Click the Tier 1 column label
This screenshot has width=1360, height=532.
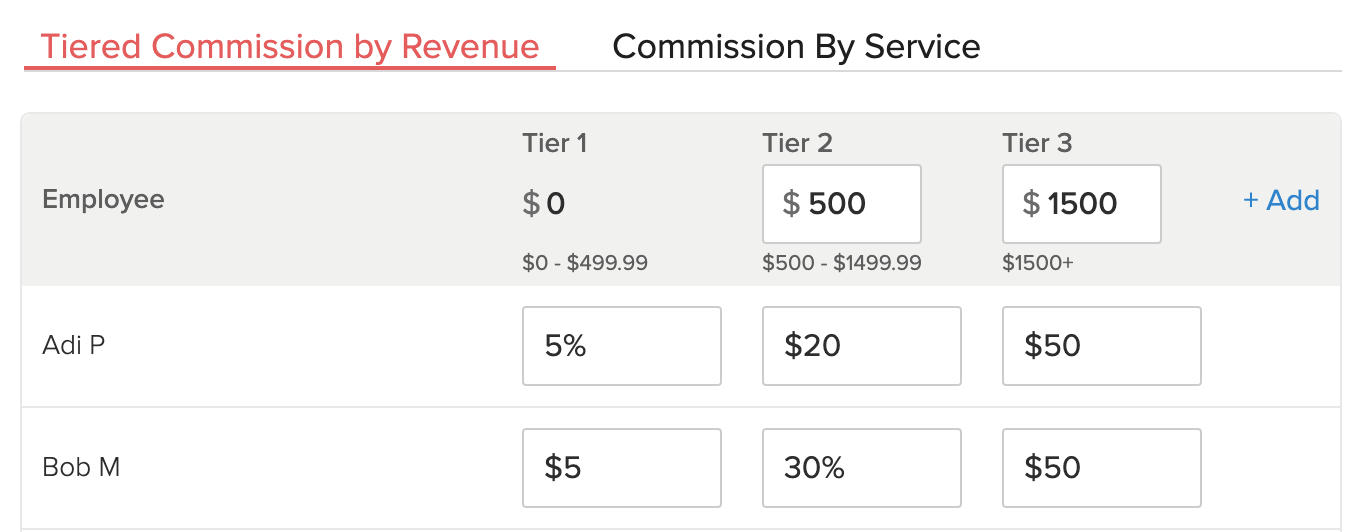(x=554, y=143)
